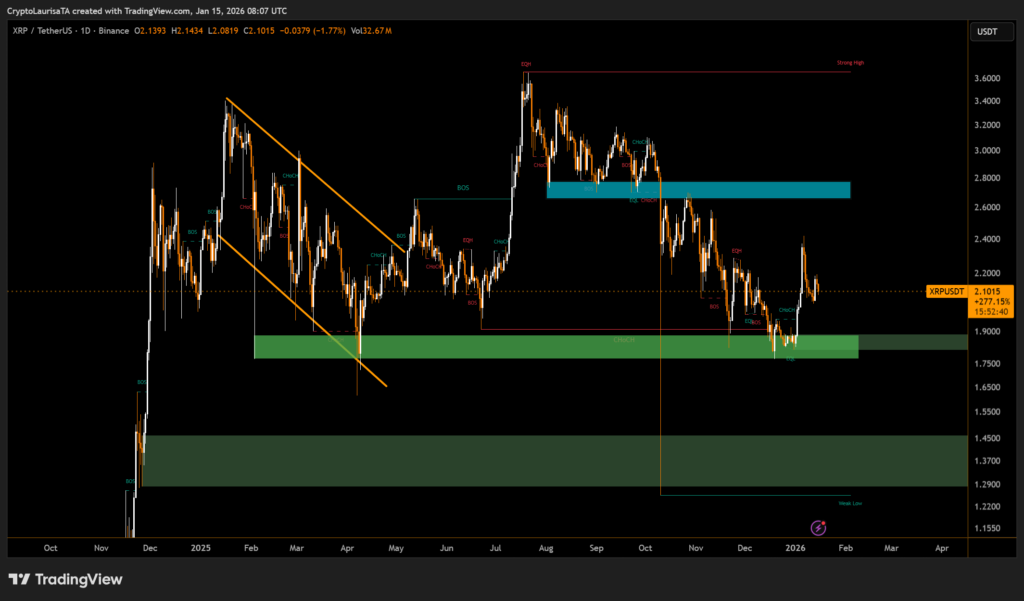Click the 2025 marker on time axis

[x=200, y=549]
